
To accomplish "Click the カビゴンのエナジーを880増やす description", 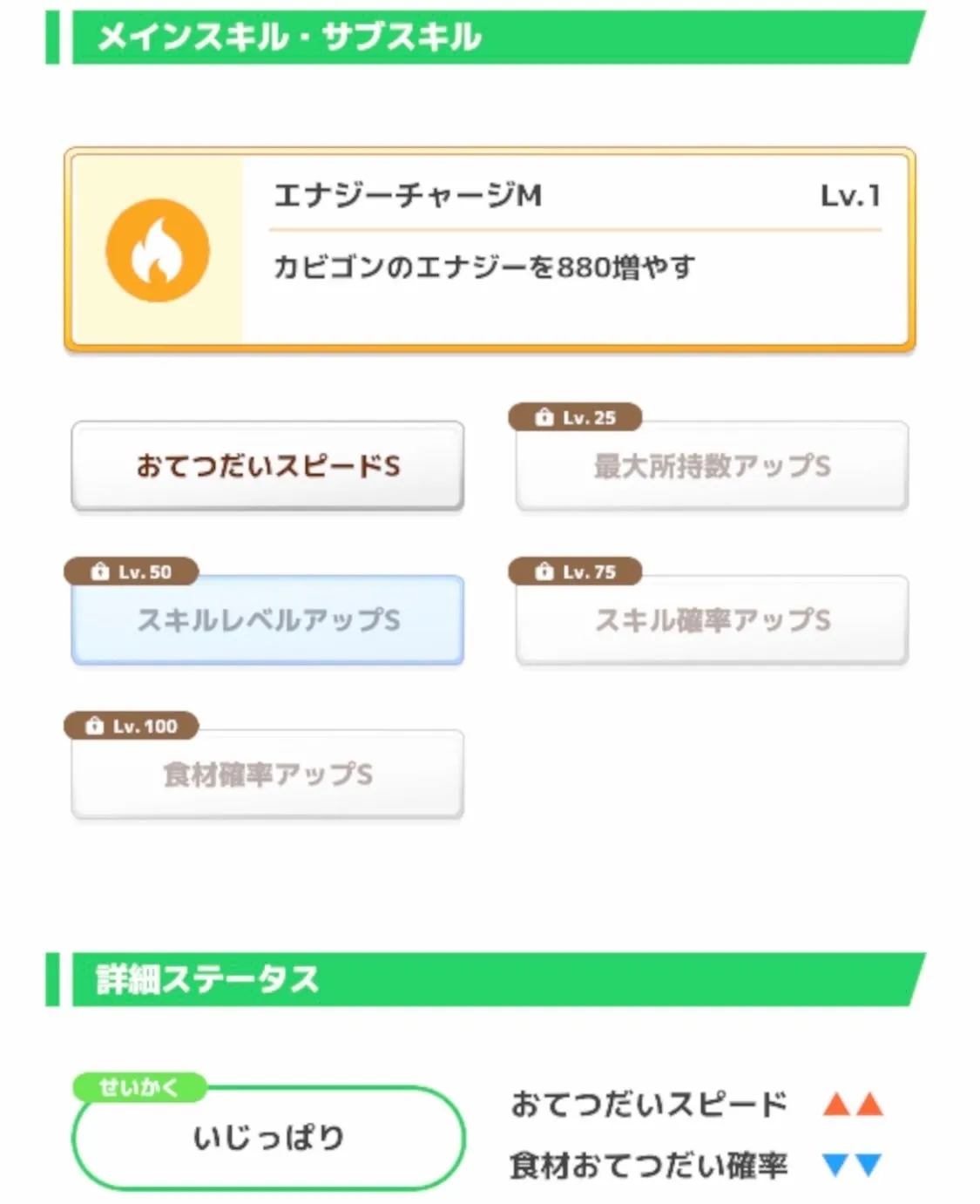I will pos(484,267).
